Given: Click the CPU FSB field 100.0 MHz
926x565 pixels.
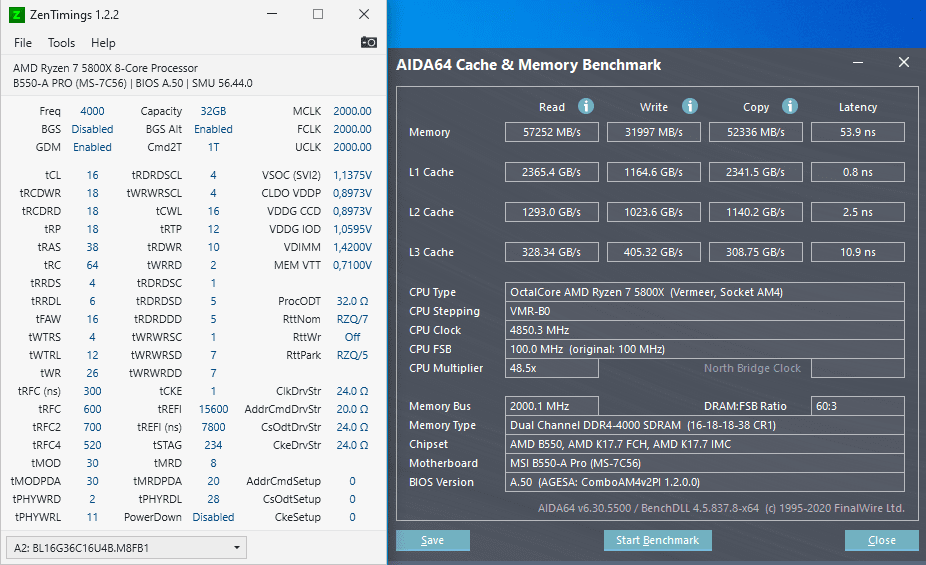Looking at the screenshot, I should pos(705,349).
